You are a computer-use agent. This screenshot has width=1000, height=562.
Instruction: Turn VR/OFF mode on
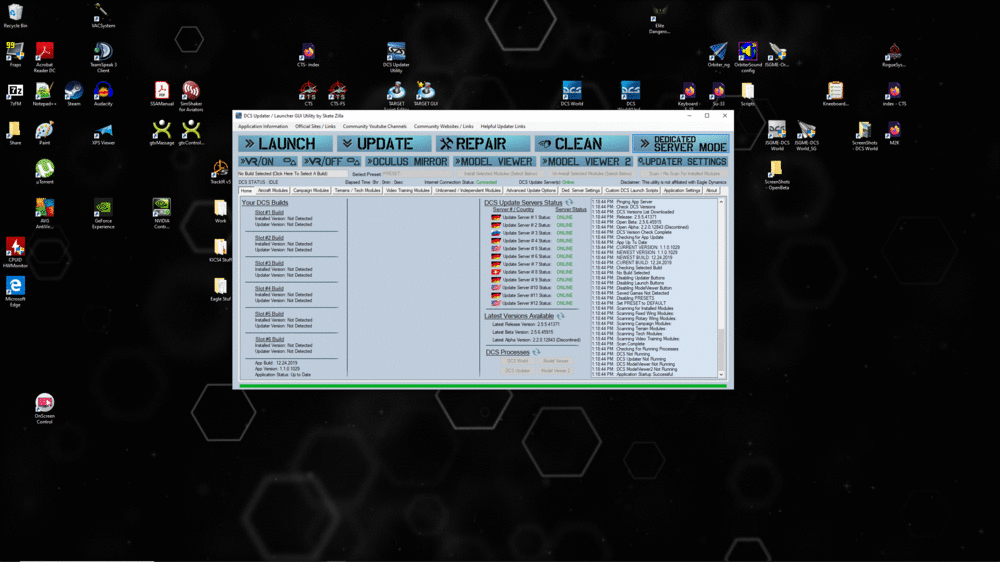(x=331, y=162)
